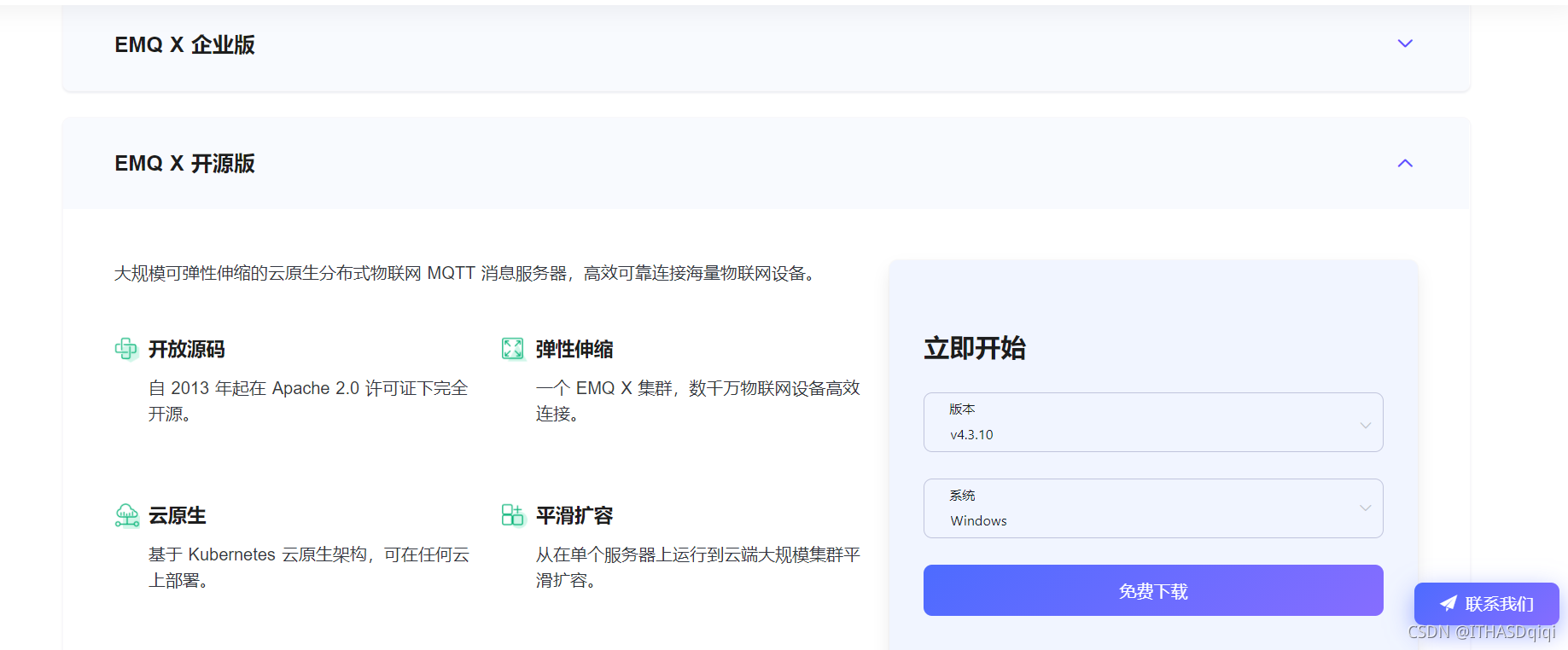Image resolution: width=1568 pixels, height=650 pixels.
Task: Click the 立即开始 heading
Action: (975, 348)
